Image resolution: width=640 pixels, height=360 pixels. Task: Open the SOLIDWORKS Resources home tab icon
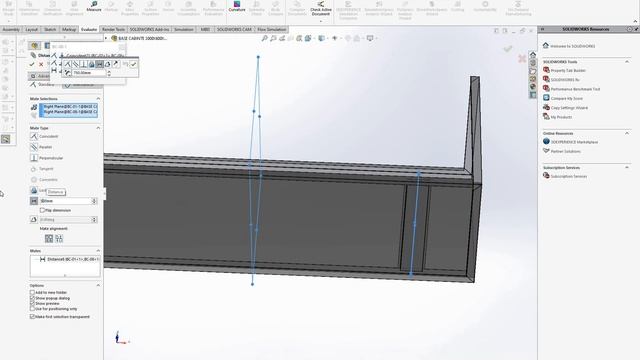click(x=533, y=55)
